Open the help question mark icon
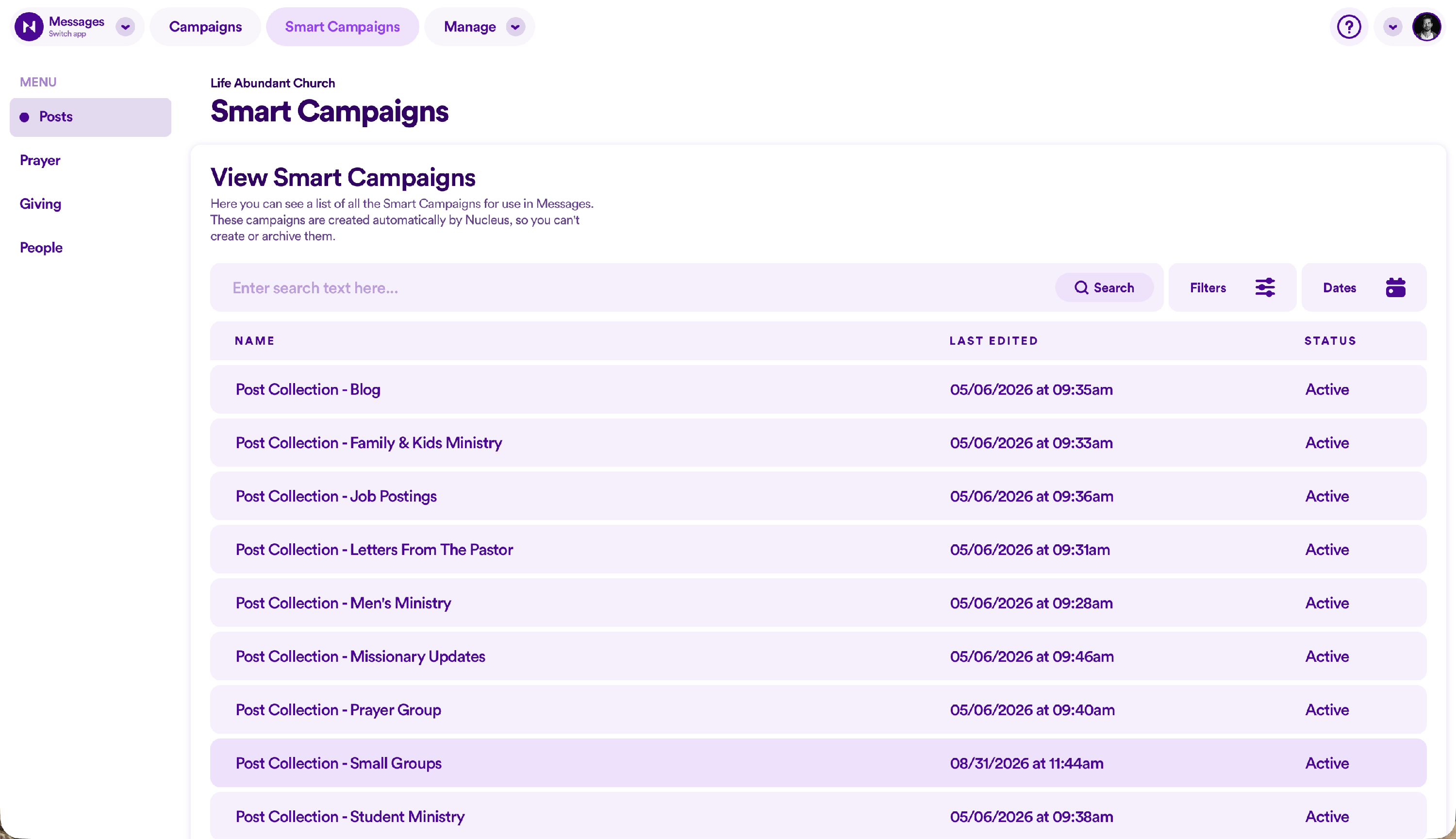Viewport: 1456px width, 839px height. pyautogui.click(x=1348, y=27)
